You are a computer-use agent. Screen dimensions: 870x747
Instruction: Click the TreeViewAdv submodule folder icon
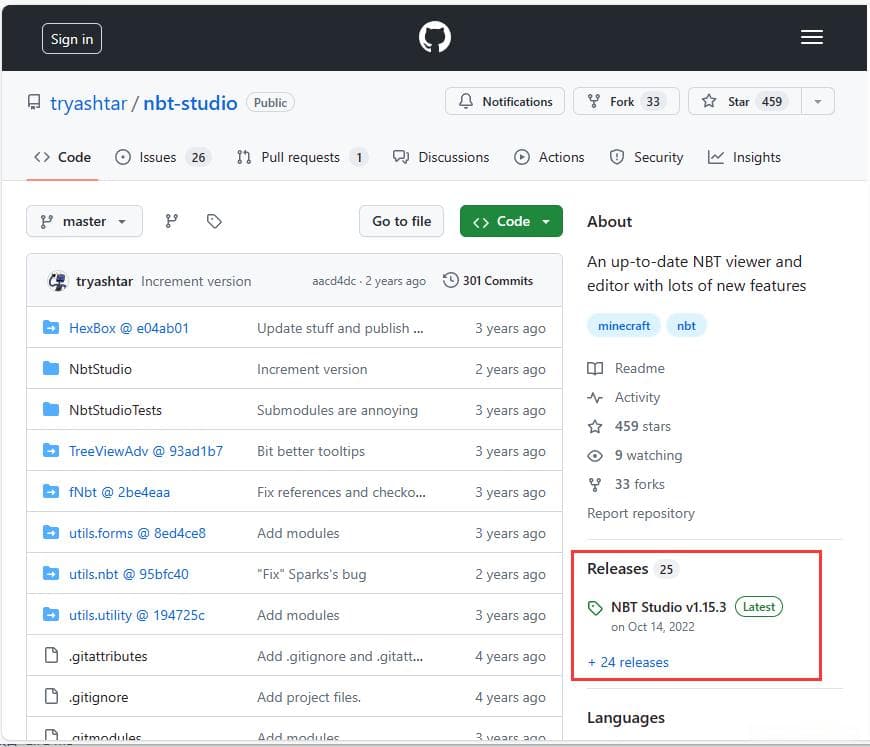[51, 451]
